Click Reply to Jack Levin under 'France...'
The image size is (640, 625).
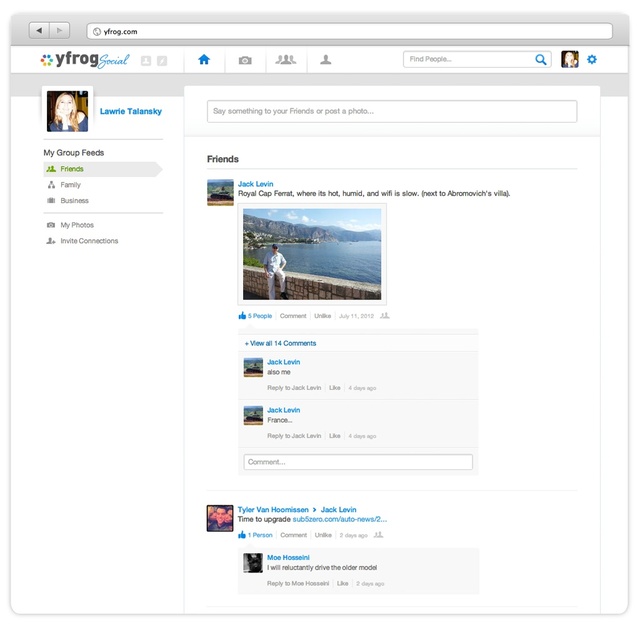[294, 436]
